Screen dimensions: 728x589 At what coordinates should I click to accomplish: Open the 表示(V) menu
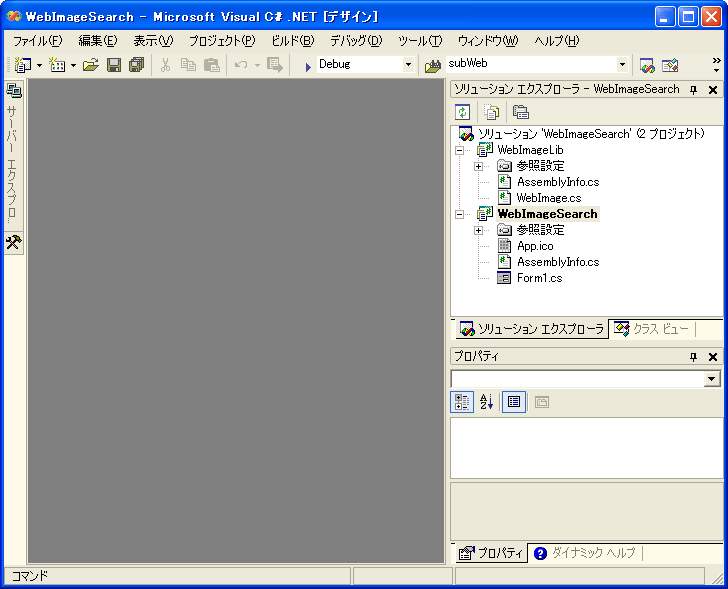coord(153,41)
